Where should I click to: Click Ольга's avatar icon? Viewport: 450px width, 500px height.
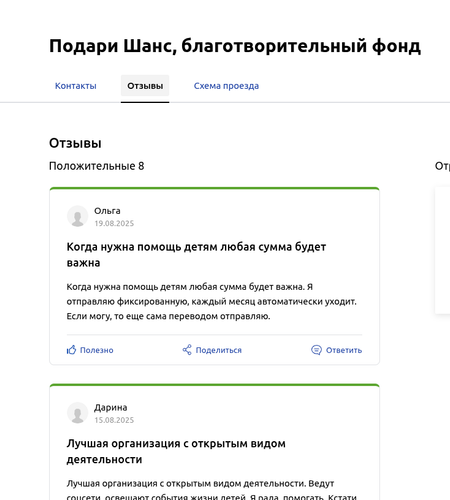coord(78,216)
